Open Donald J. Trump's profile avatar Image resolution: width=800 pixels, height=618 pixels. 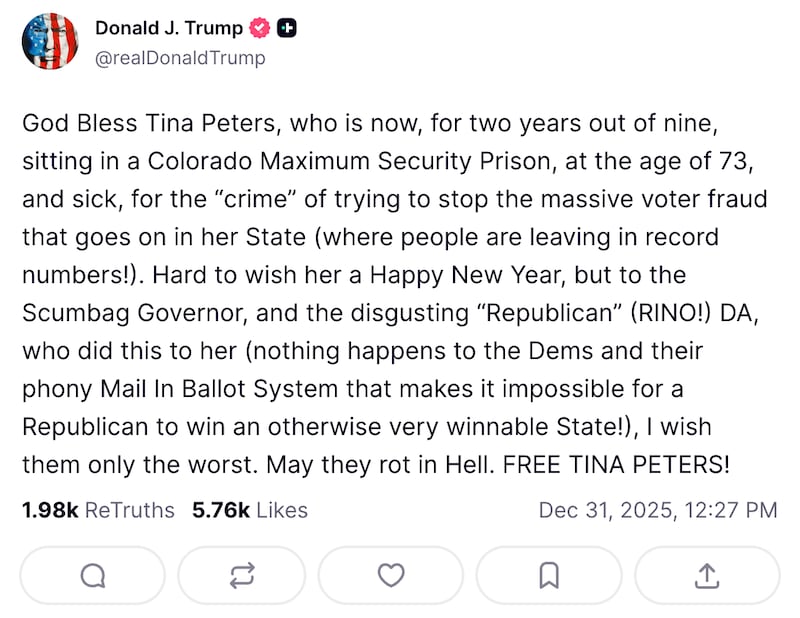coord(50,43)
